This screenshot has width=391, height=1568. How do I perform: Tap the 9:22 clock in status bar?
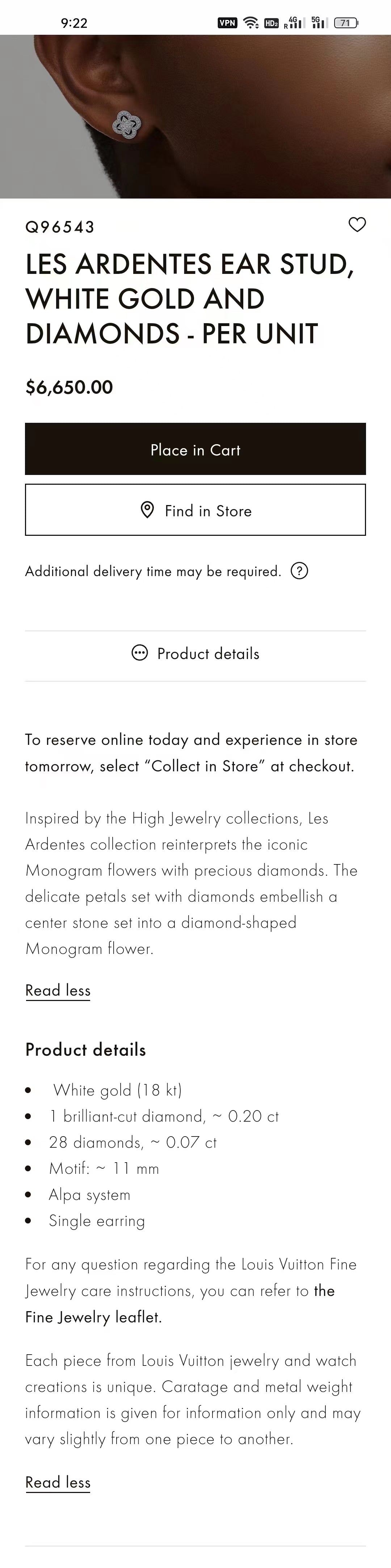click(x=74, y=23)
